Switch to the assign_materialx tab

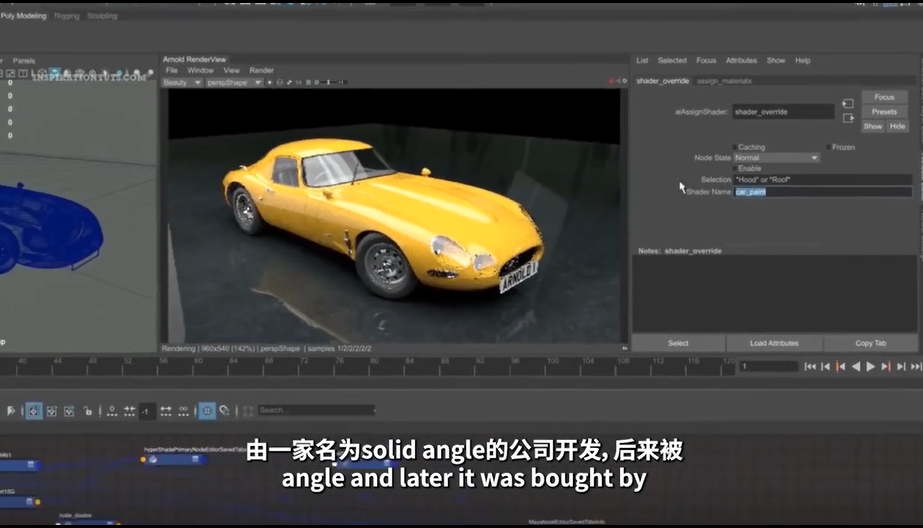coord(724,81)
